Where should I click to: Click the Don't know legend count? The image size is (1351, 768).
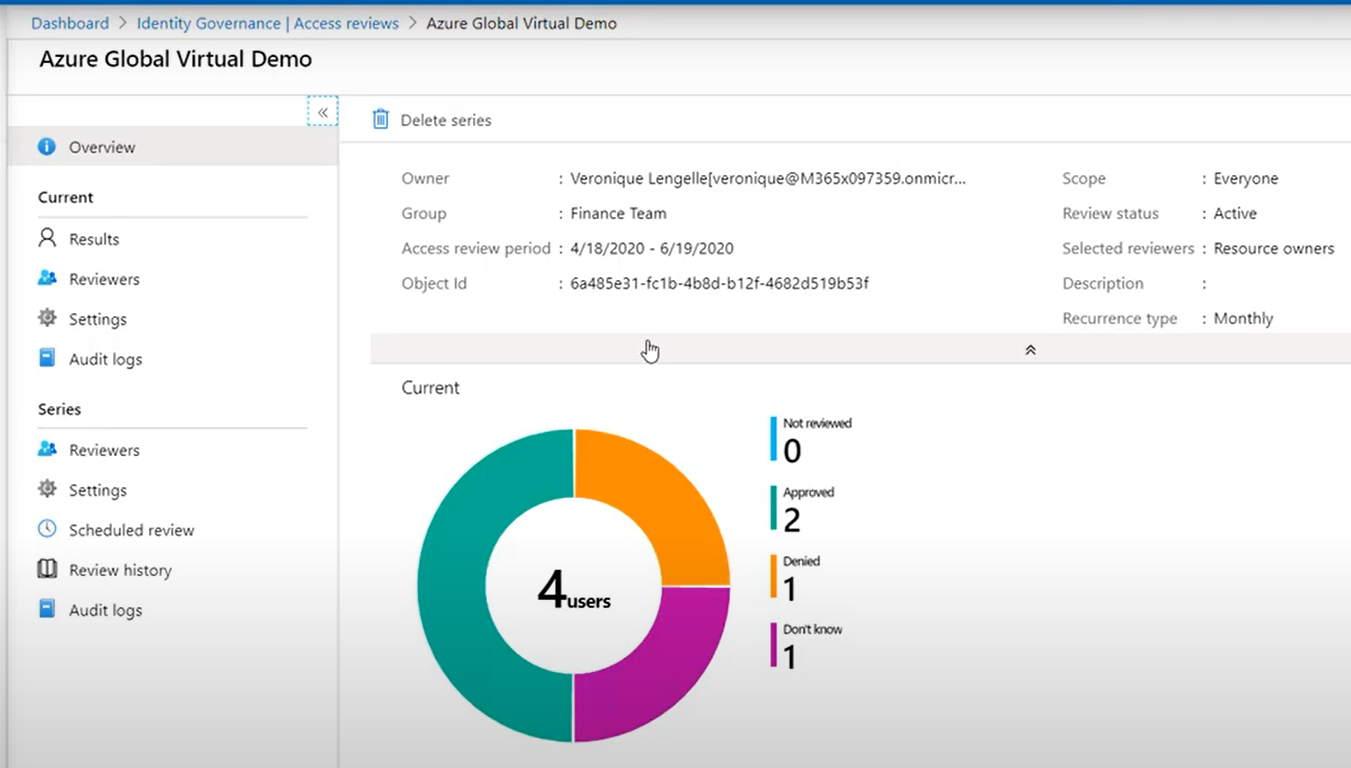(790, 657)
